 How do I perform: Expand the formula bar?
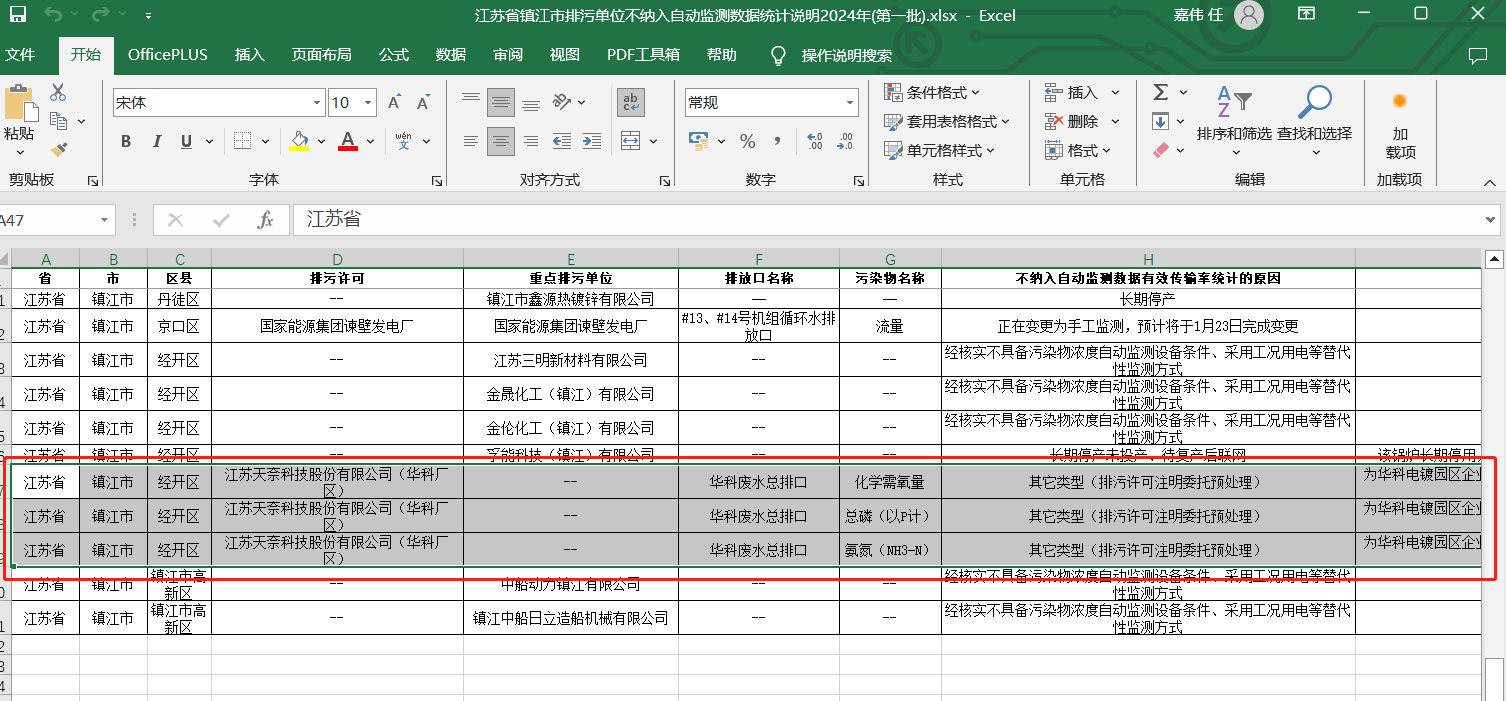tap(1492, 220)
